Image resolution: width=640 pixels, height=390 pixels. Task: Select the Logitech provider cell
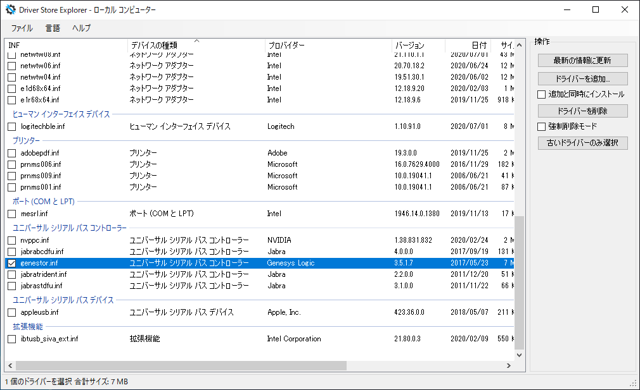(x=281, y=126)
